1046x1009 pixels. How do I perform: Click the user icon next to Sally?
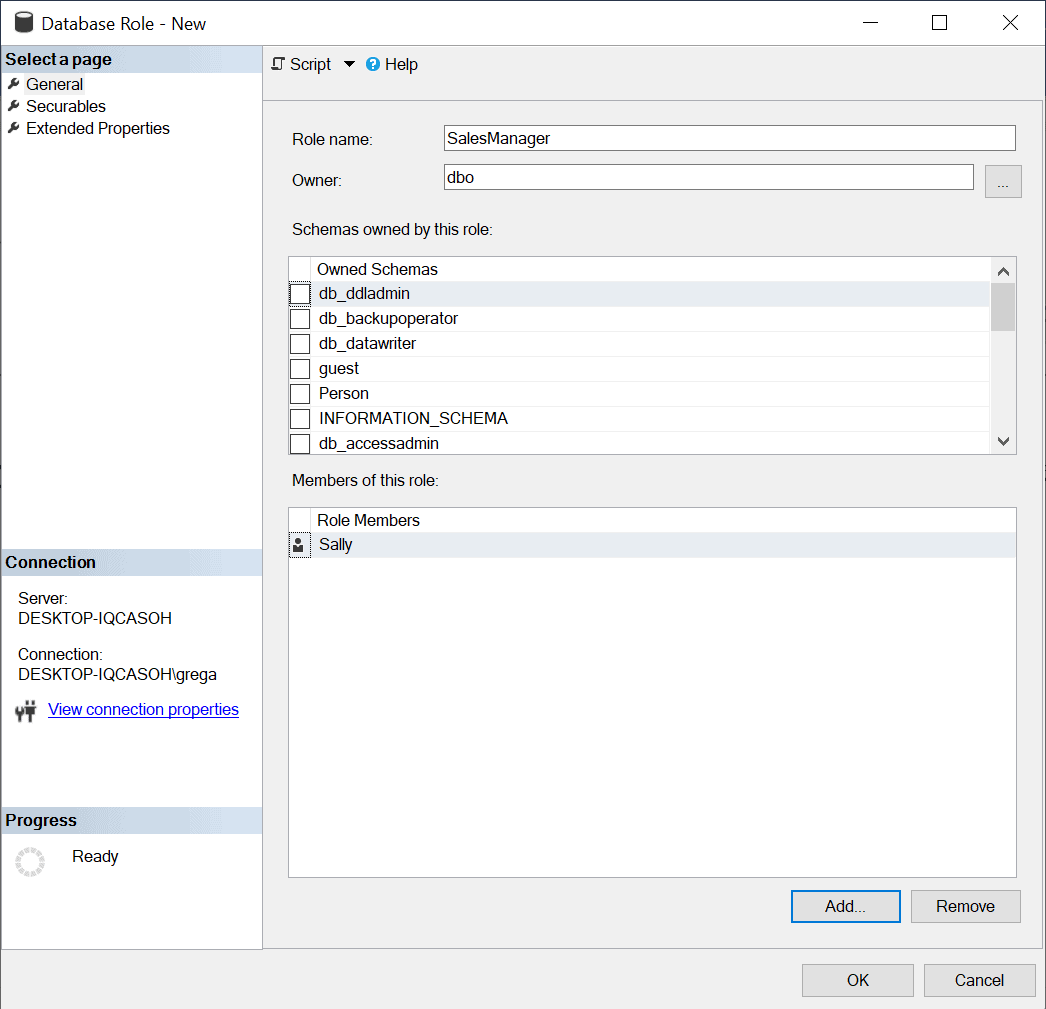(x=299, y=545)
